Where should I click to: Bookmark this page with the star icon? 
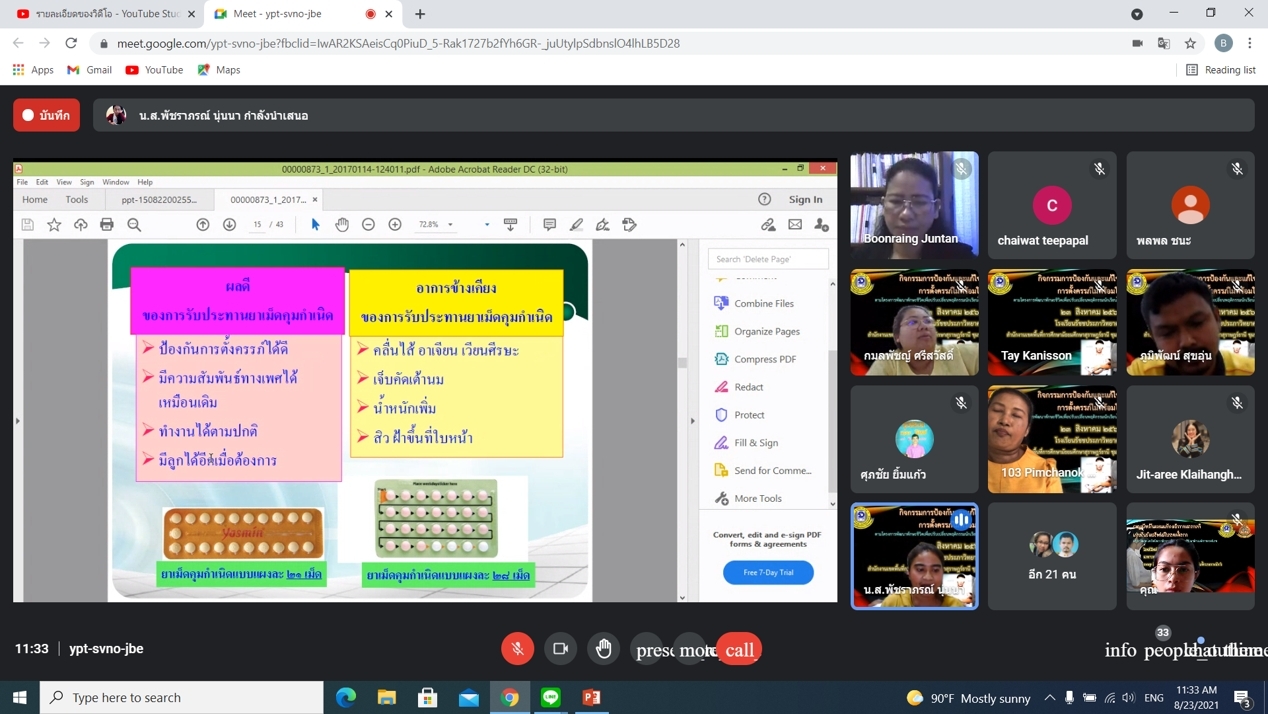point(1190,43)
